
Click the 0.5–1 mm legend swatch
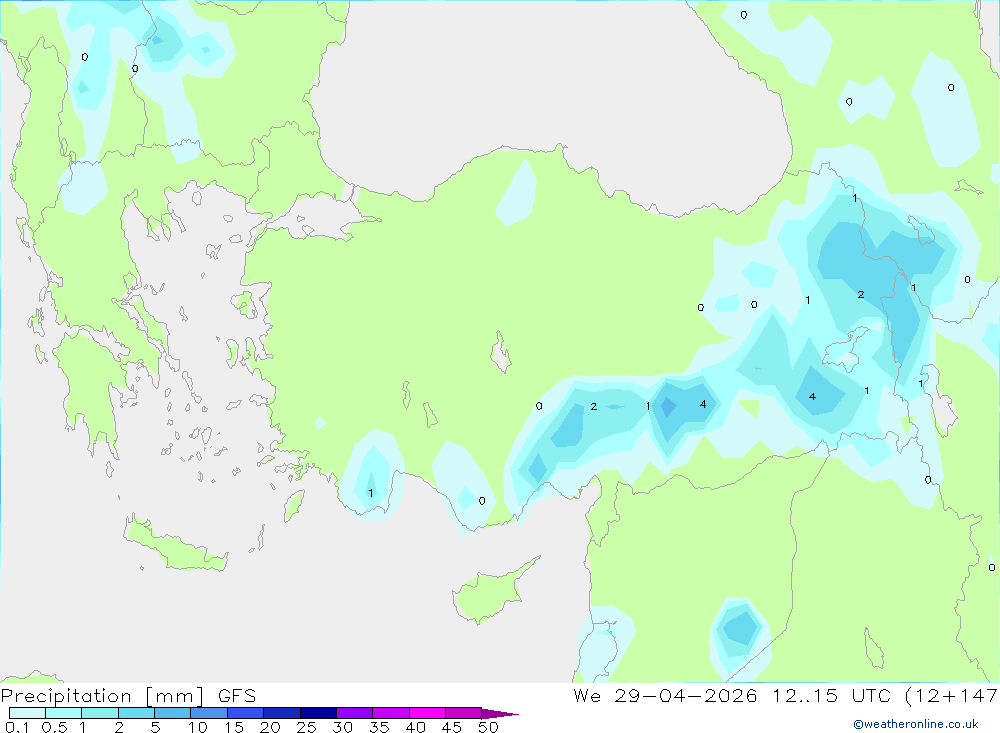point(64,713)
